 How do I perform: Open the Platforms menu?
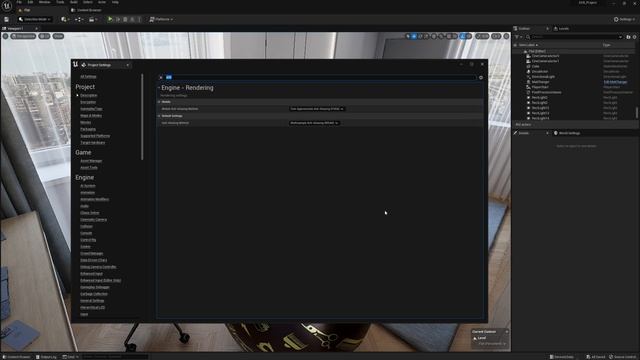[161, 19]
